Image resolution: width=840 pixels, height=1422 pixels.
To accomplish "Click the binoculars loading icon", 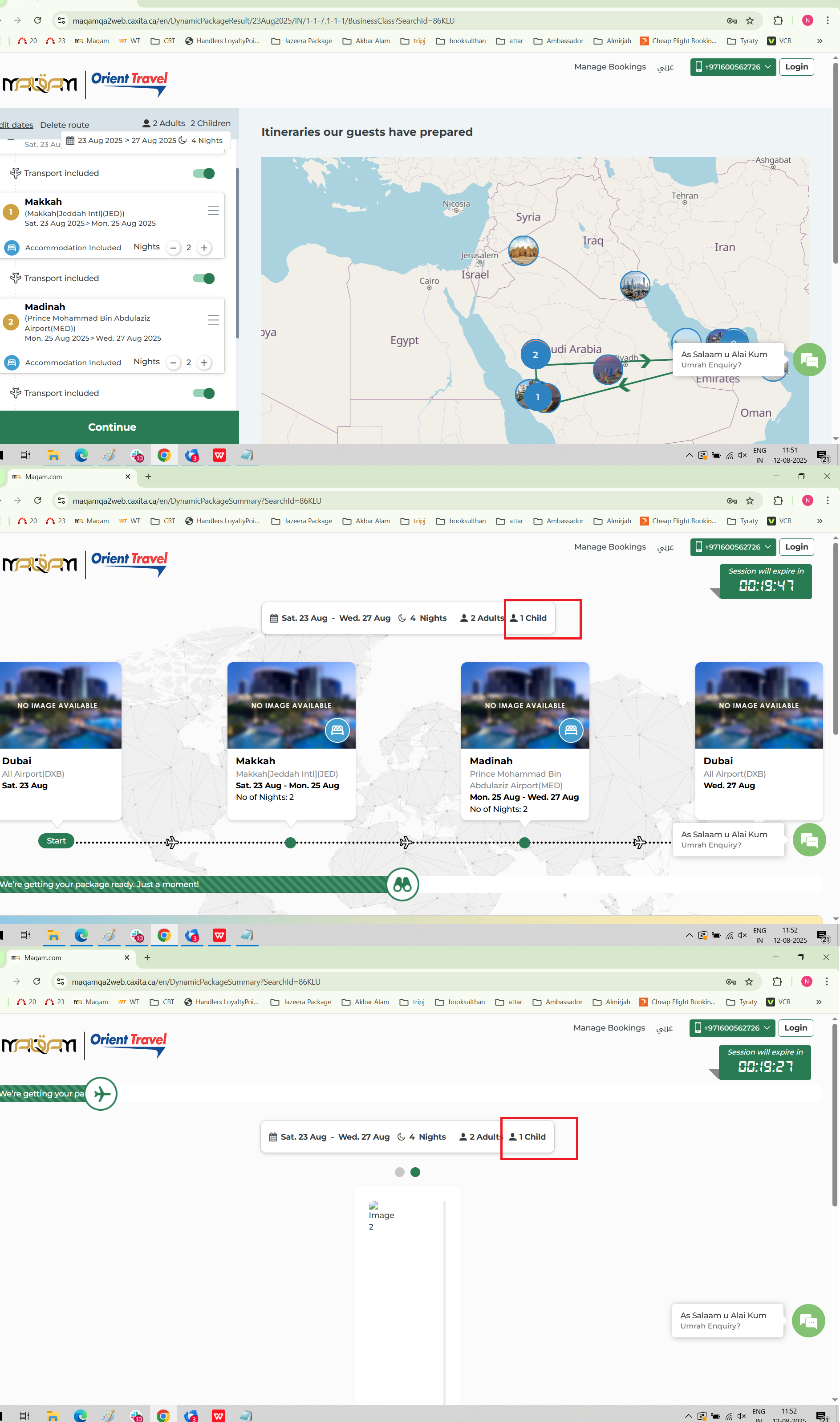I will (402, 884).
